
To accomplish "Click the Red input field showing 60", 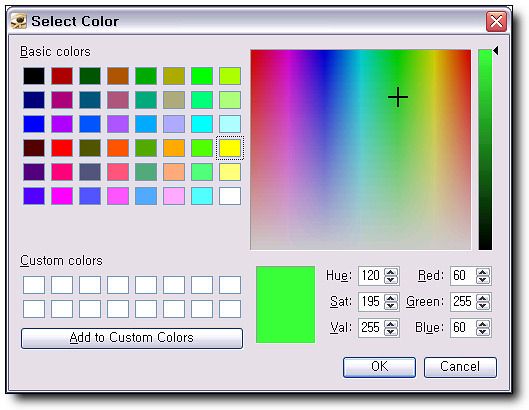I will pos(463,276).
